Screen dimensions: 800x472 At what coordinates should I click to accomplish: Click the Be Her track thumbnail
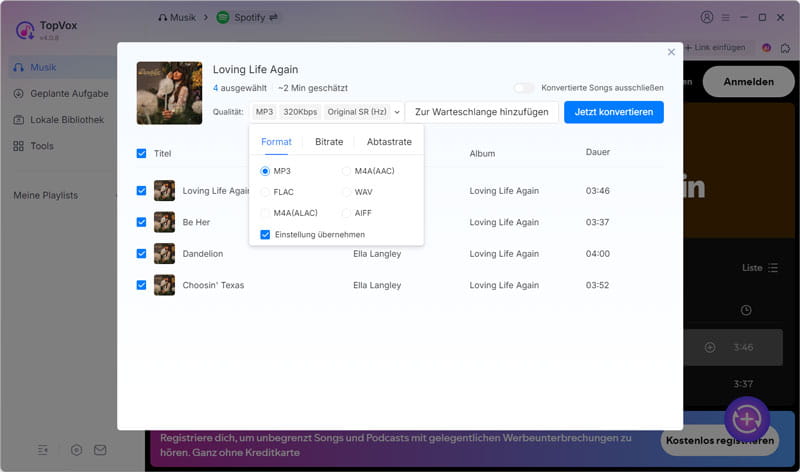point(164,222)
